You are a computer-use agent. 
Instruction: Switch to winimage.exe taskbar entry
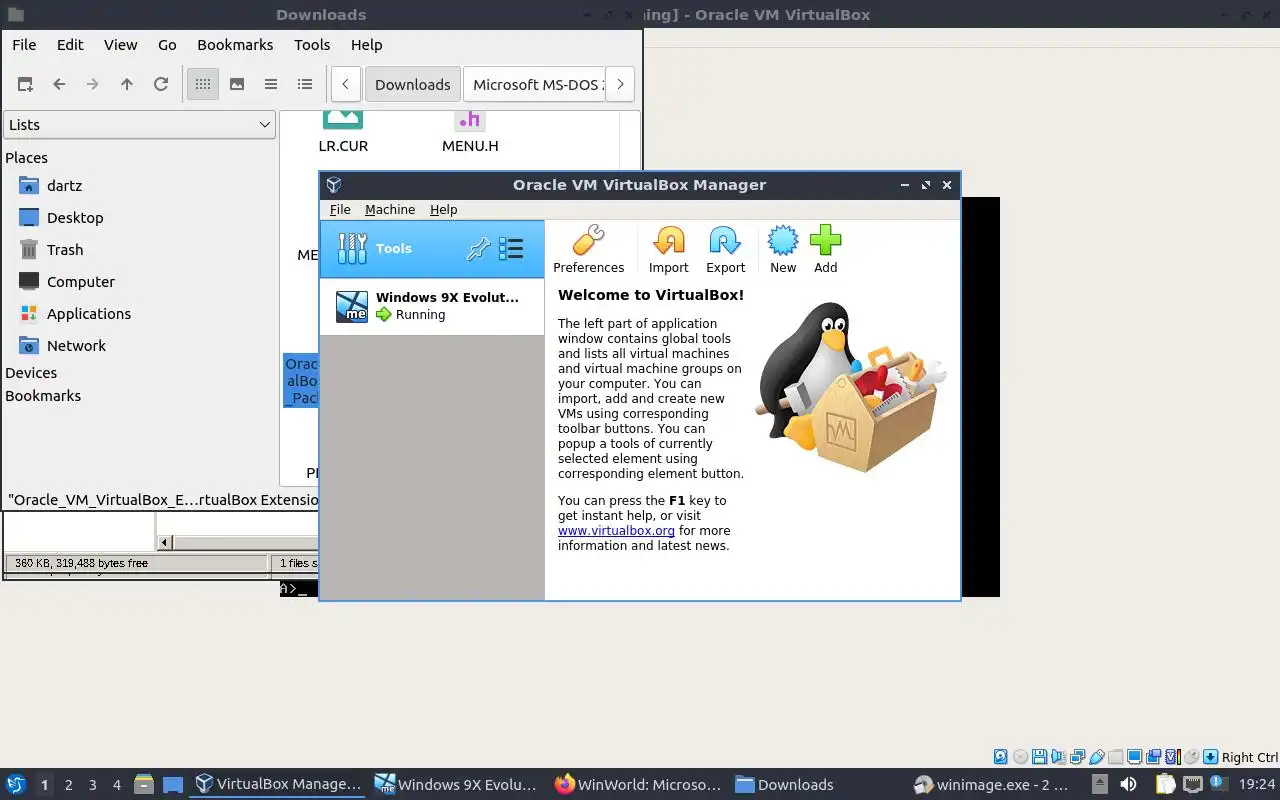tap(992, 785)
